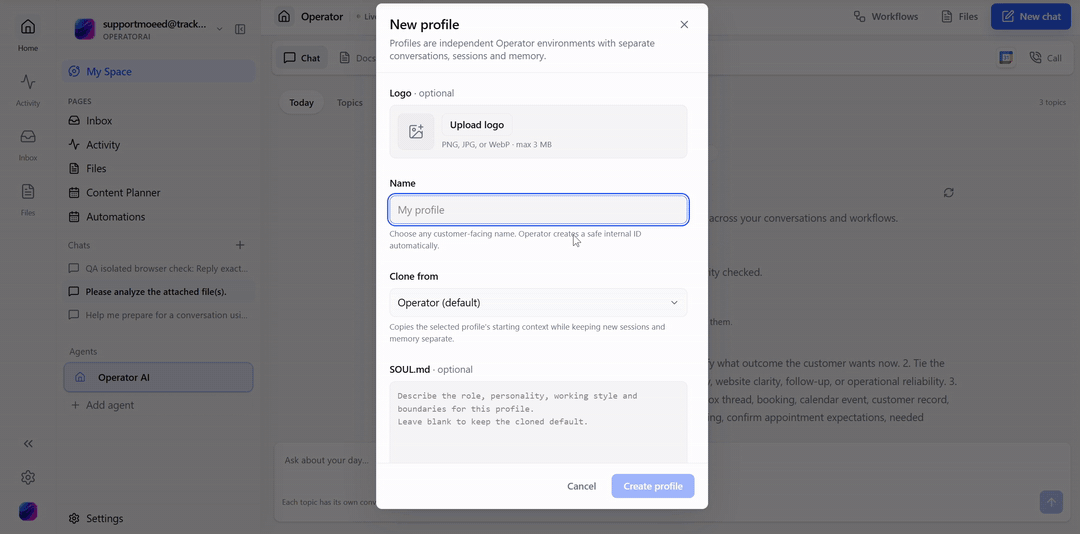This screenshot has width=1080, height=534.
Task: Add a new chat with plus icon
Action: coord(240,245)
